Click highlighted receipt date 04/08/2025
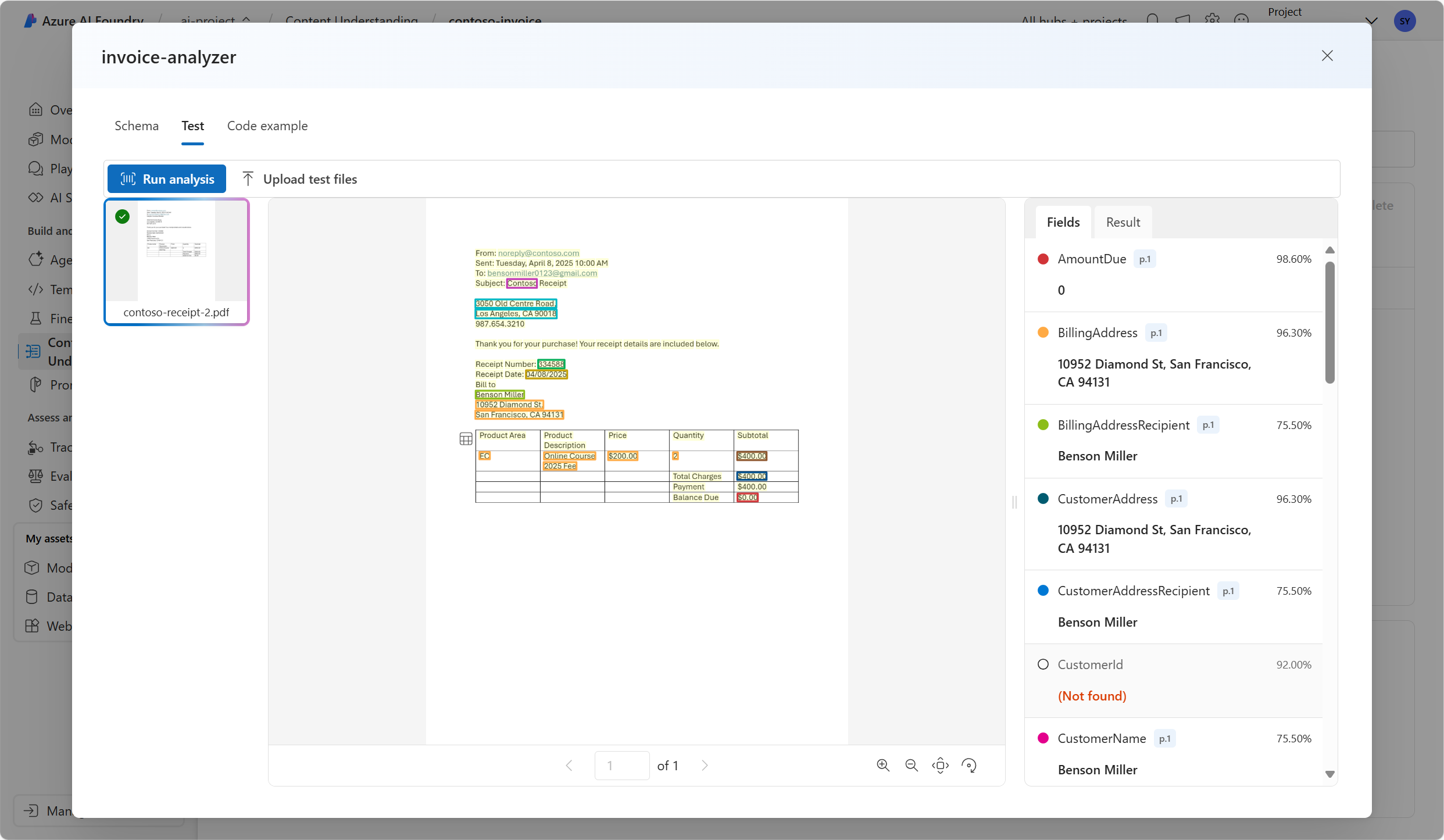Screen dimensions: 1444x840 coord(546,374)
